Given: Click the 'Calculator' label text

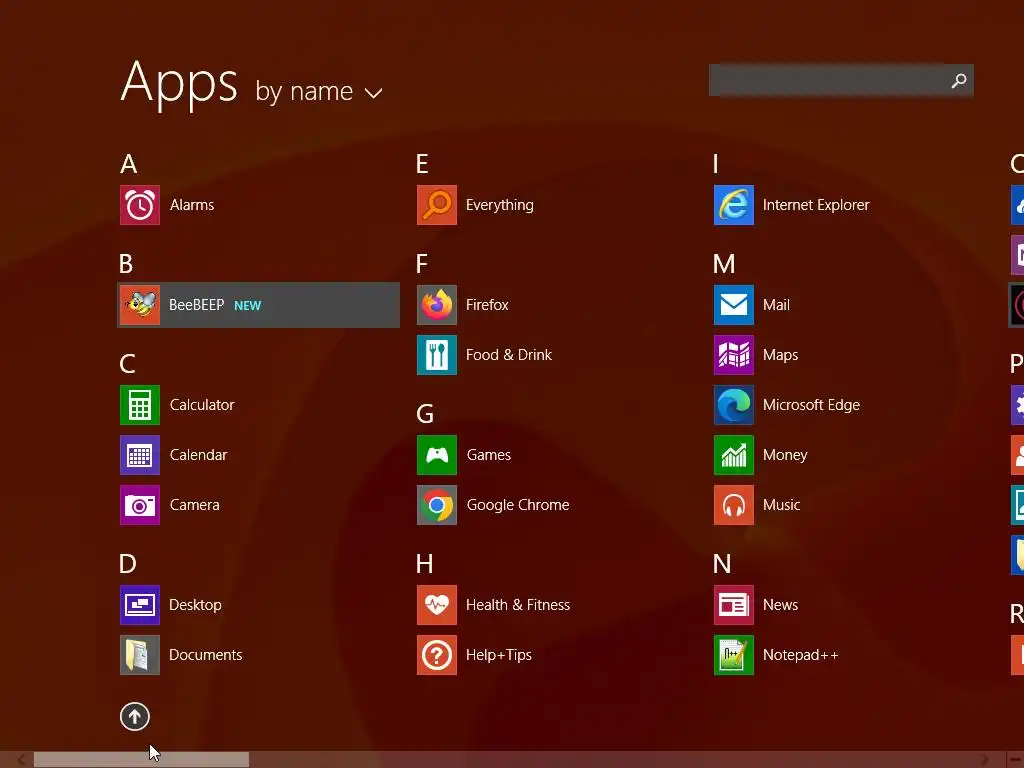Looking at the screenshot, I should point(202,405).
